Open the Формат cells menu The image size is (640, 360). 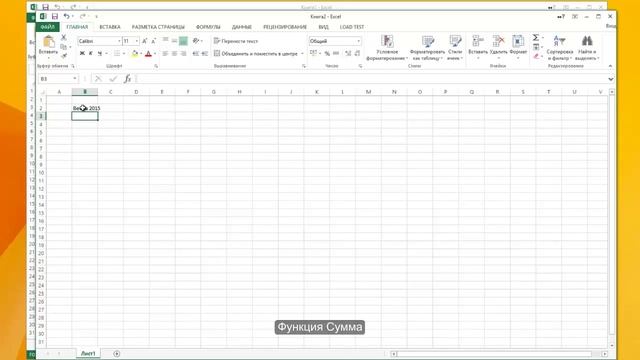(518, 47)
